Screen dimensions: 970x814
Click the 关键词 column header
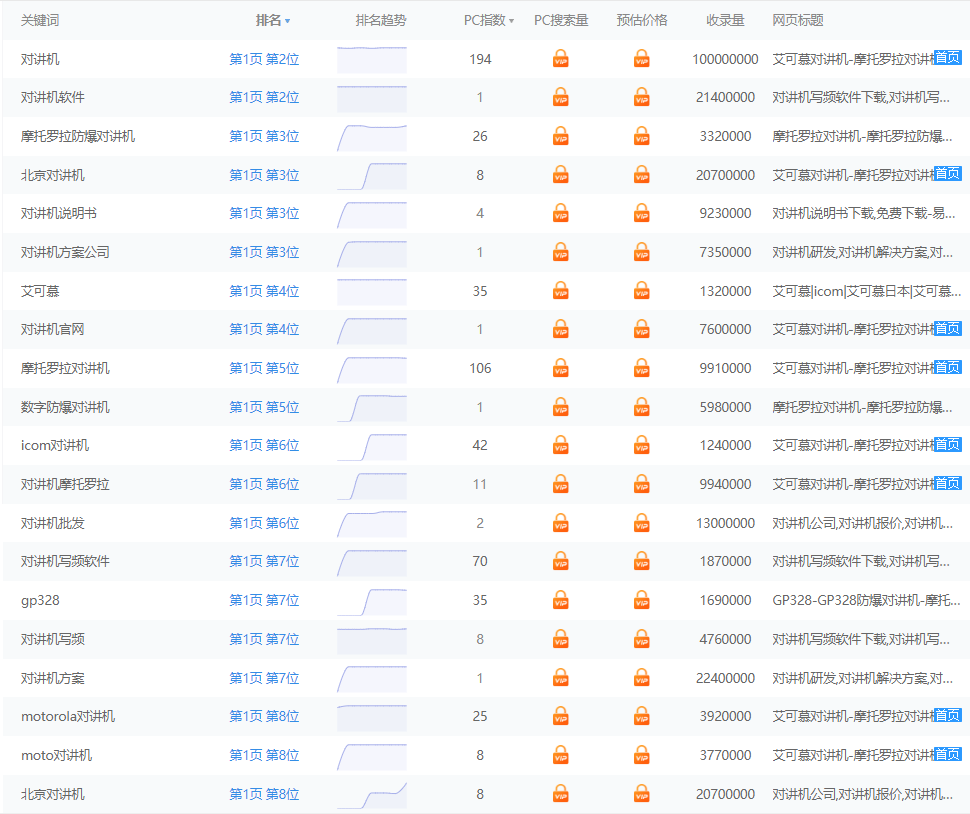click(x=40, y=21)
